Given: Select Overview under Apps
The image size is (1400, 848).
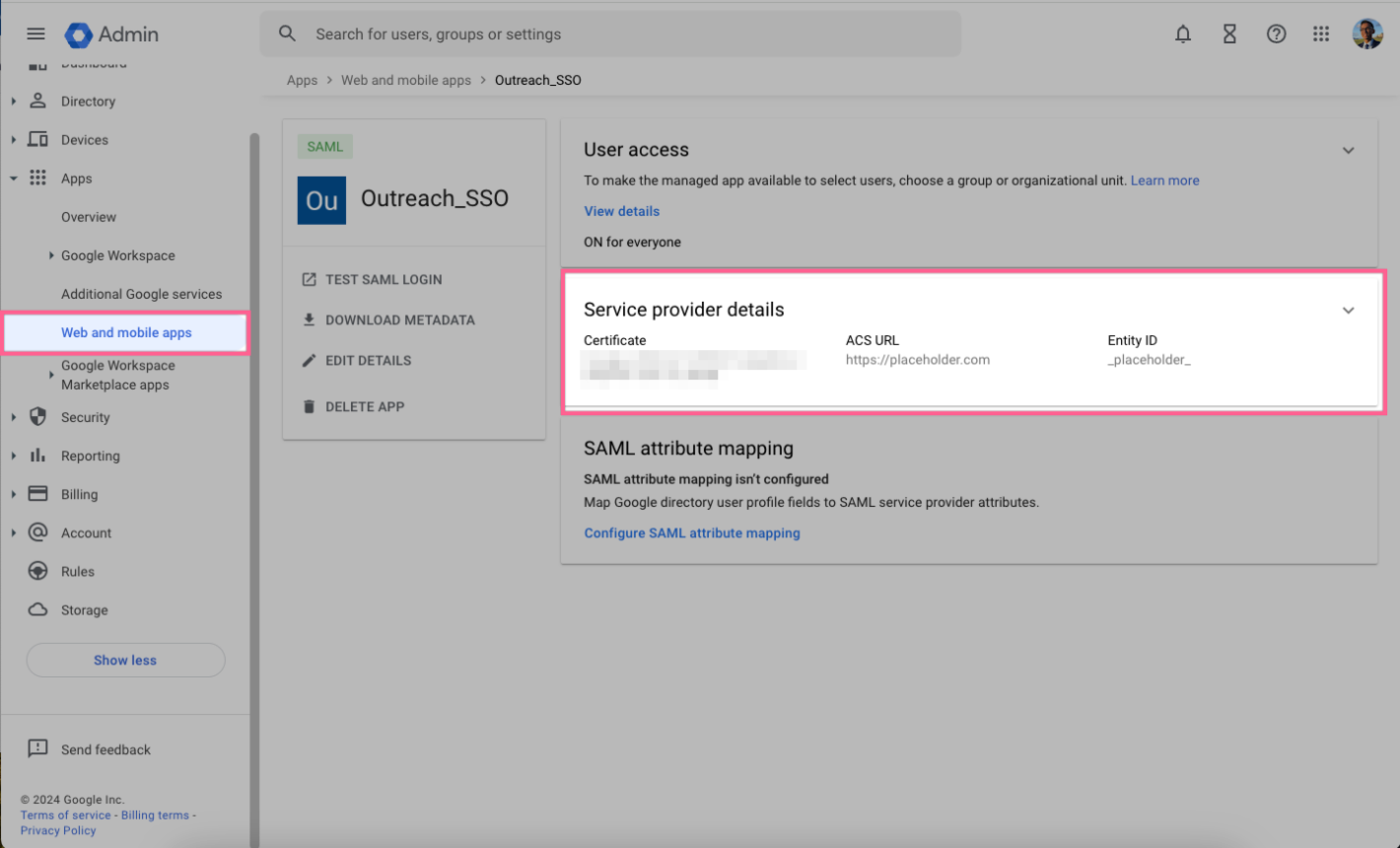Looking at the screenshot, I should 89,216.
